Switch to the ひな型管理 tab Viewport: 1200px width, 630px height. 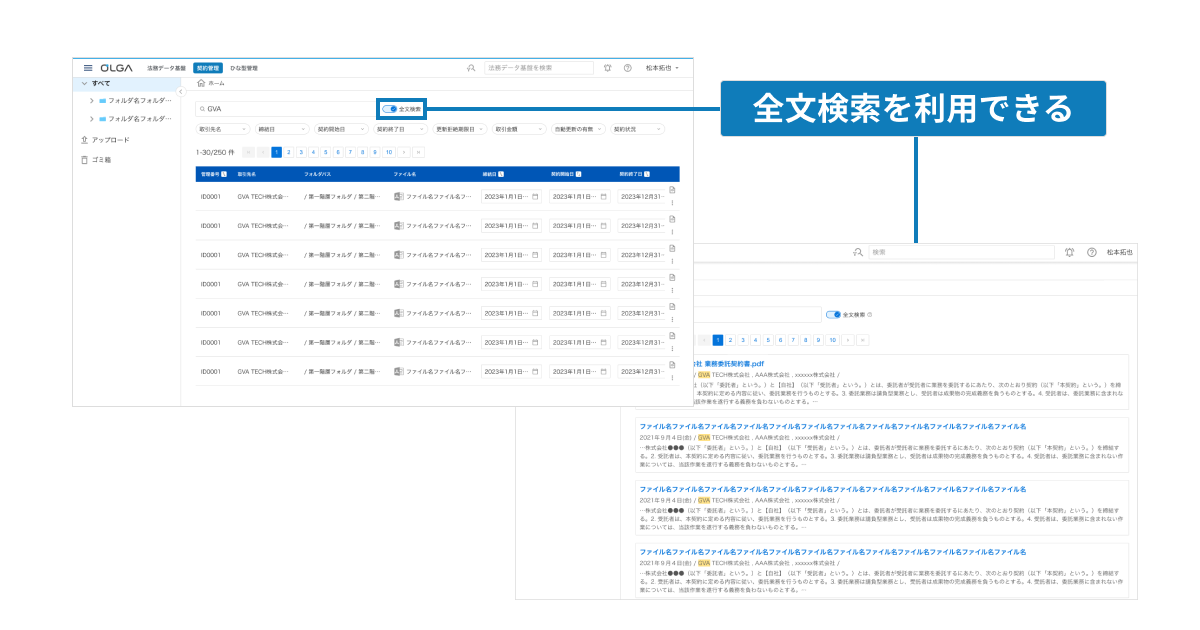(244, 68)
